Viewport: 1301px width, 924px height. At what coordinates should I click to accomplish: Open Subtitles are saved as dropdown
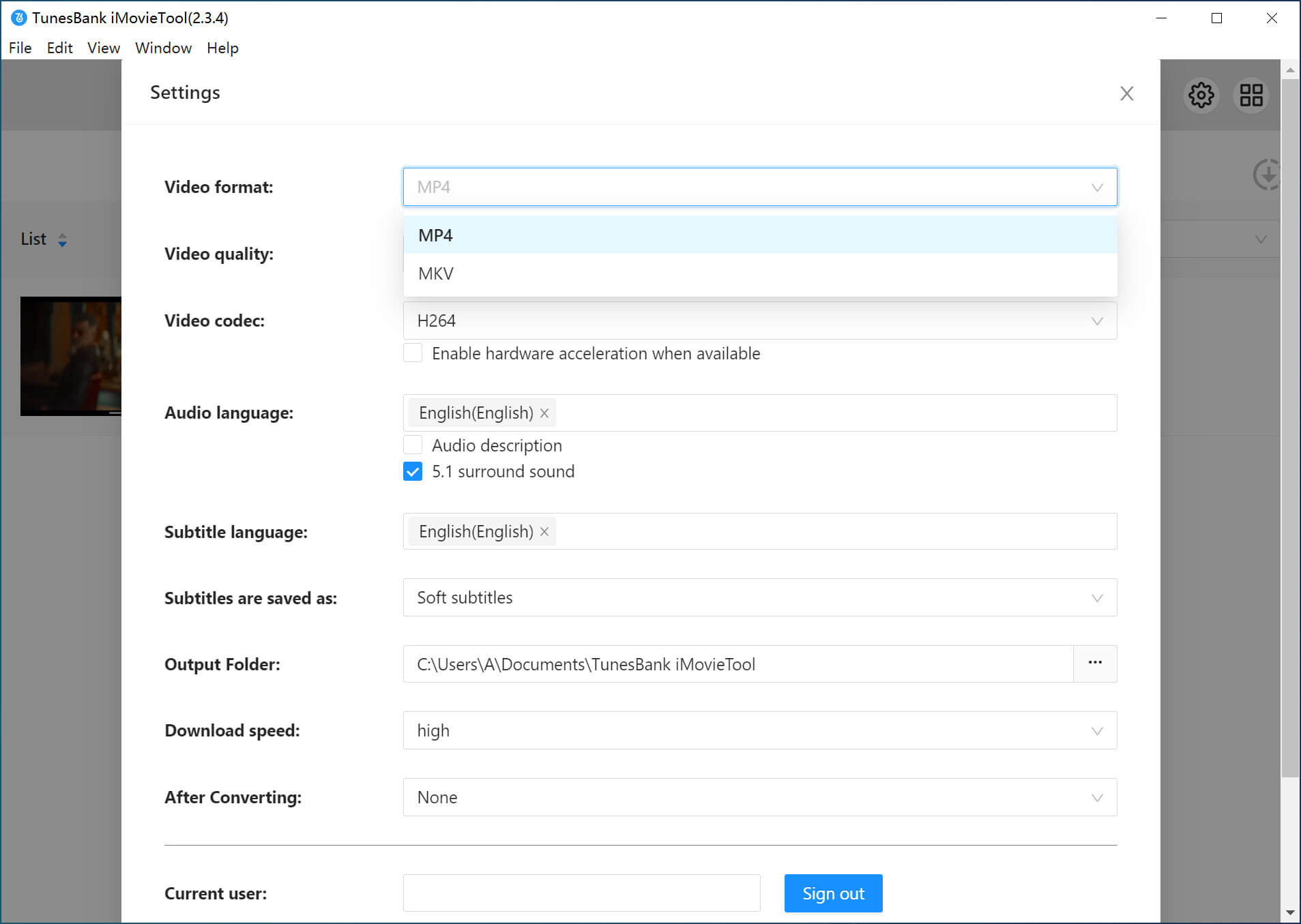(760, 597)
